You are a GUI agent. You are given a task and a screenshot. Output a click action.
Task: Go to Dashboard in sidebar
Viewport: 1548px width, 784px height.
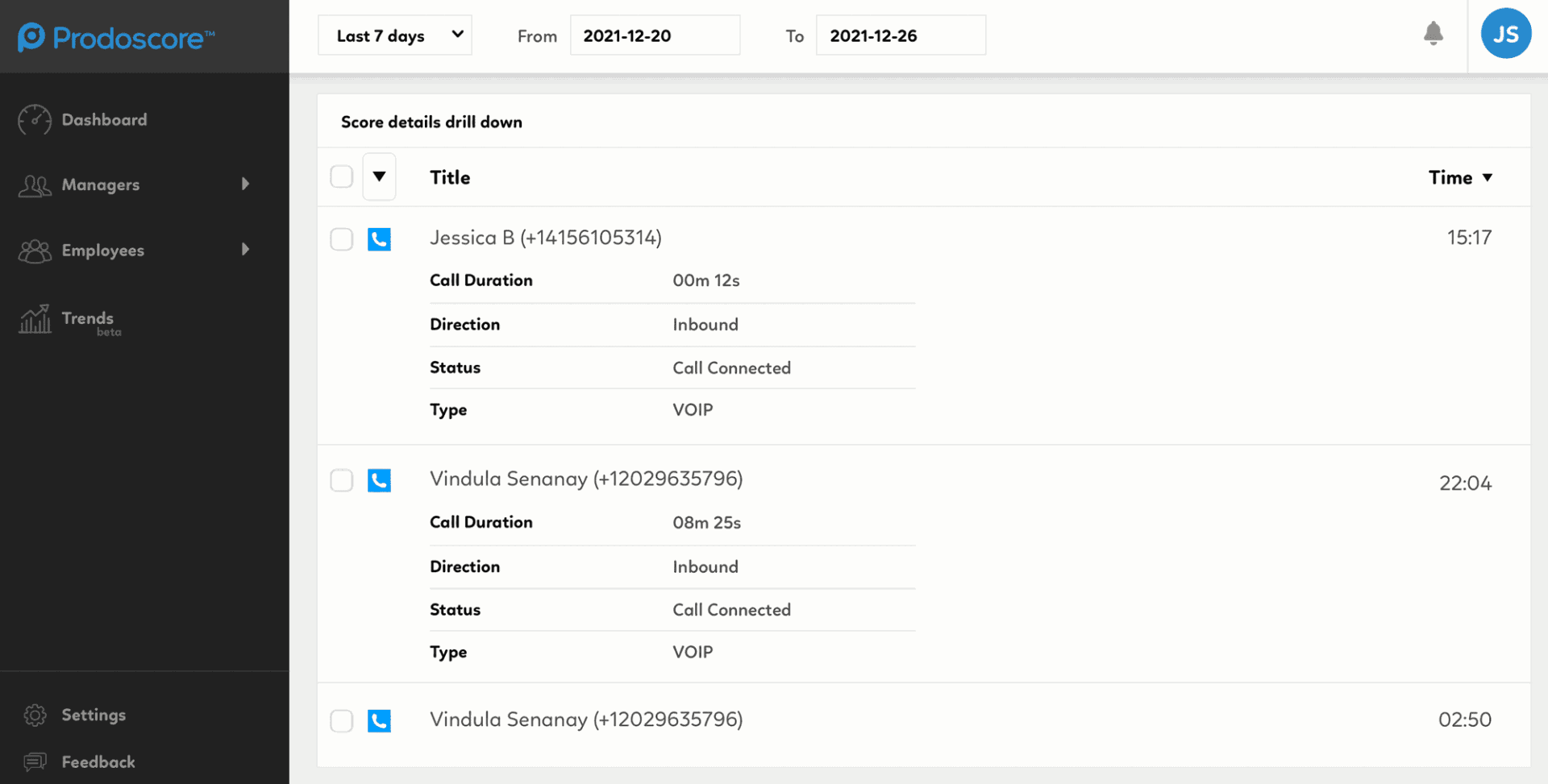[104, 120]
